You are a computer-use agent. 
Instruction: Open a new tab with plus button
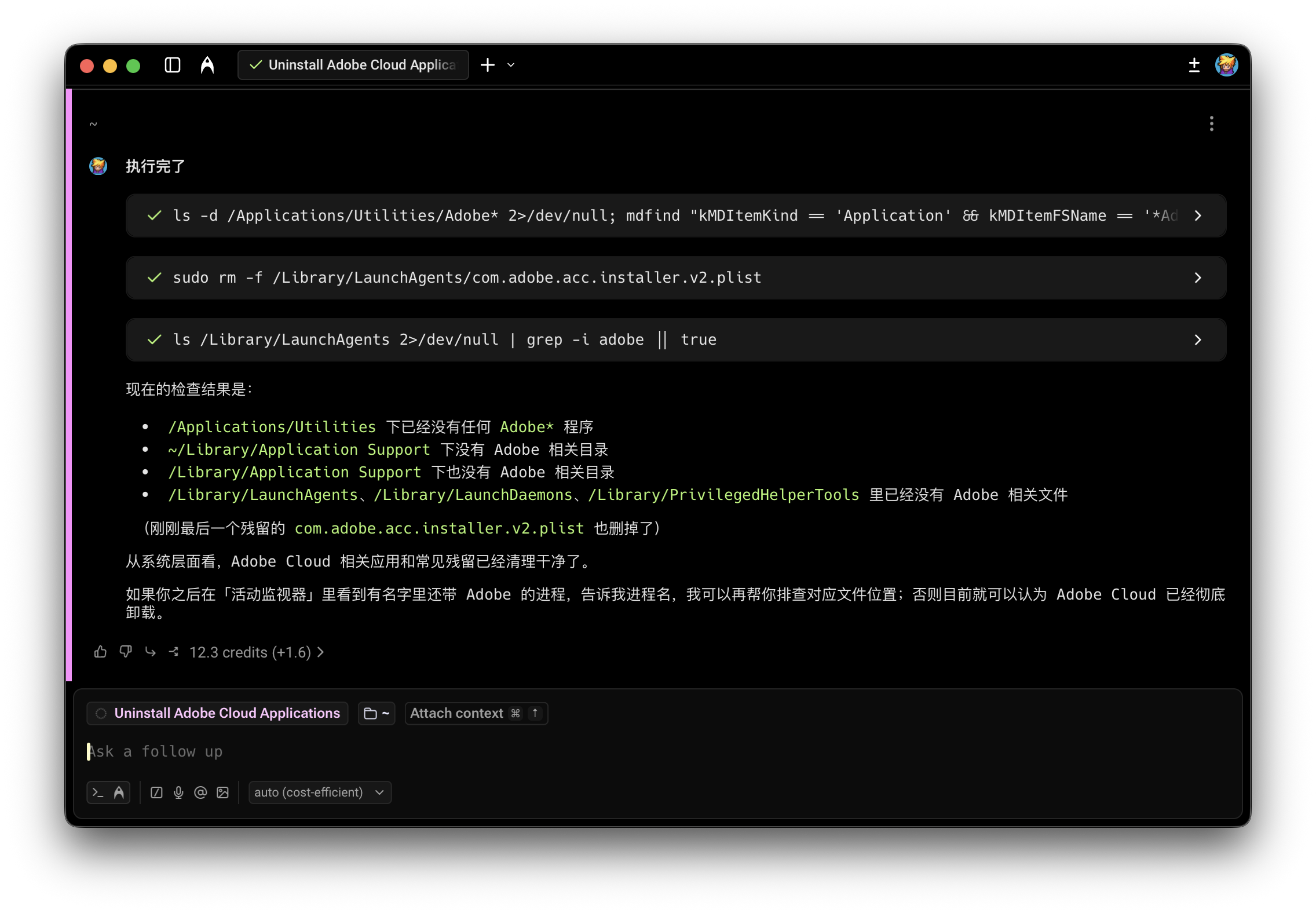488,65
